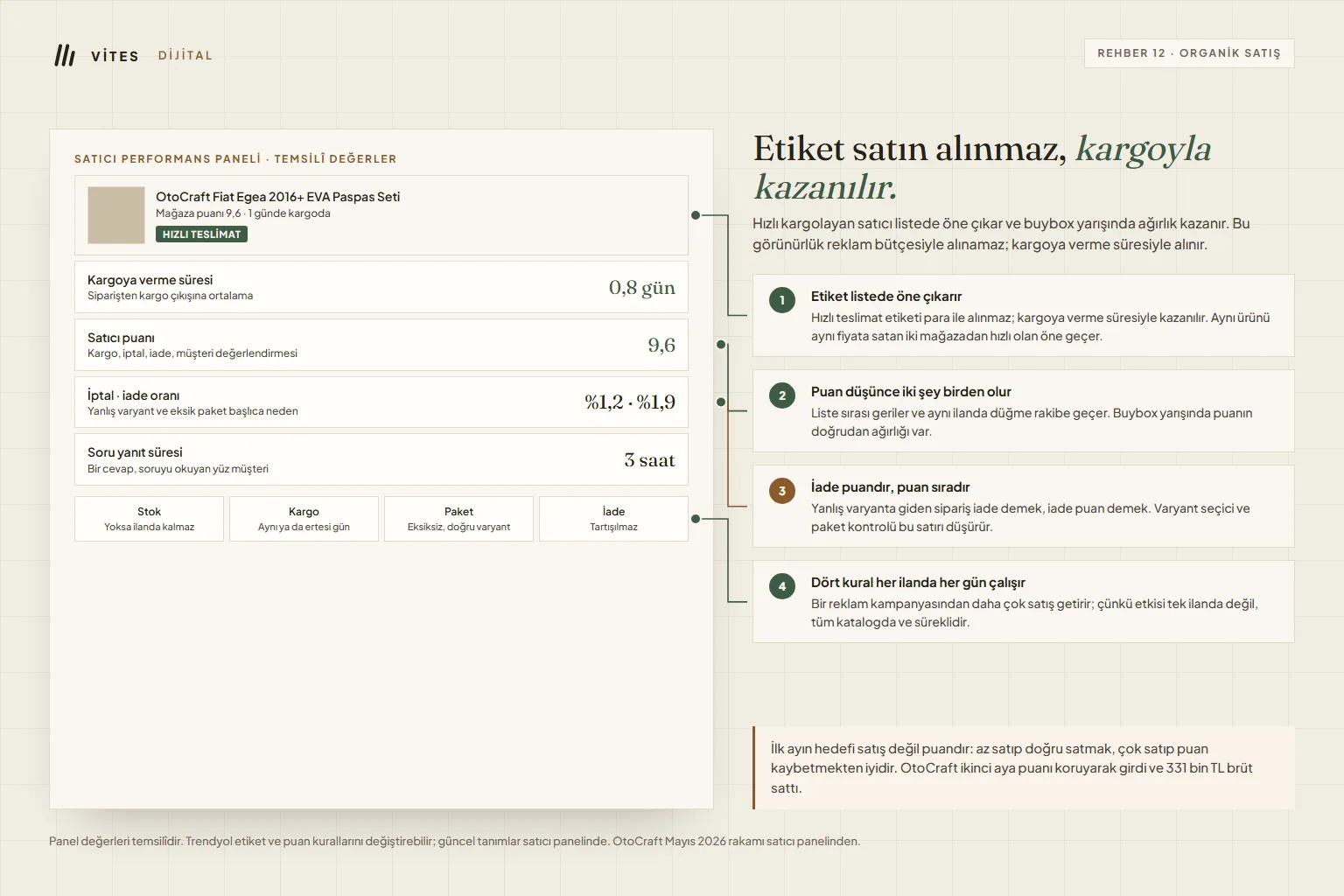Open the REHBER 12 · ORGANİK SATIŞ tag

pyautogui.click(x=1189, y=53)
